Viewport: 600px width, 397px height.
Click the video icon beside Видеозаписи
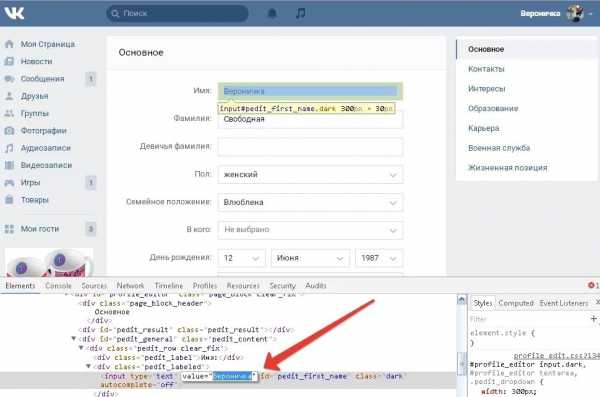pyautogui.click(x=9, y=165)
